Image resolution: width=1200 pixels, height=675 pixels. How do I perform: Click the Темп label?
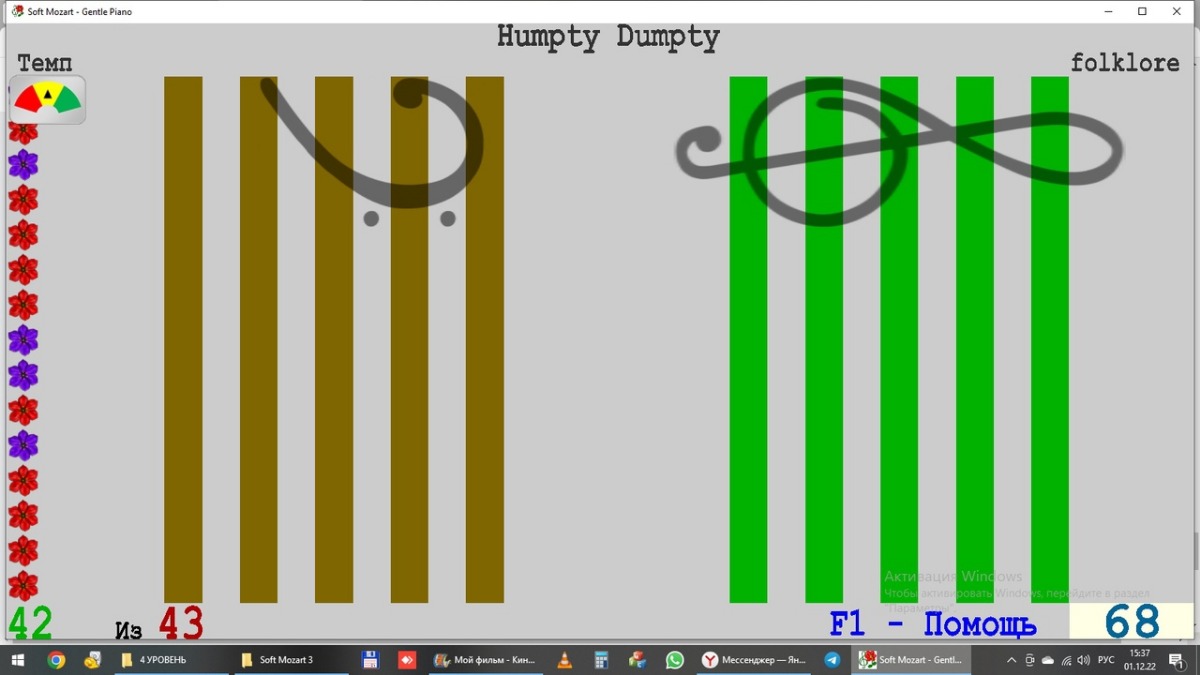tap(45, 64)
